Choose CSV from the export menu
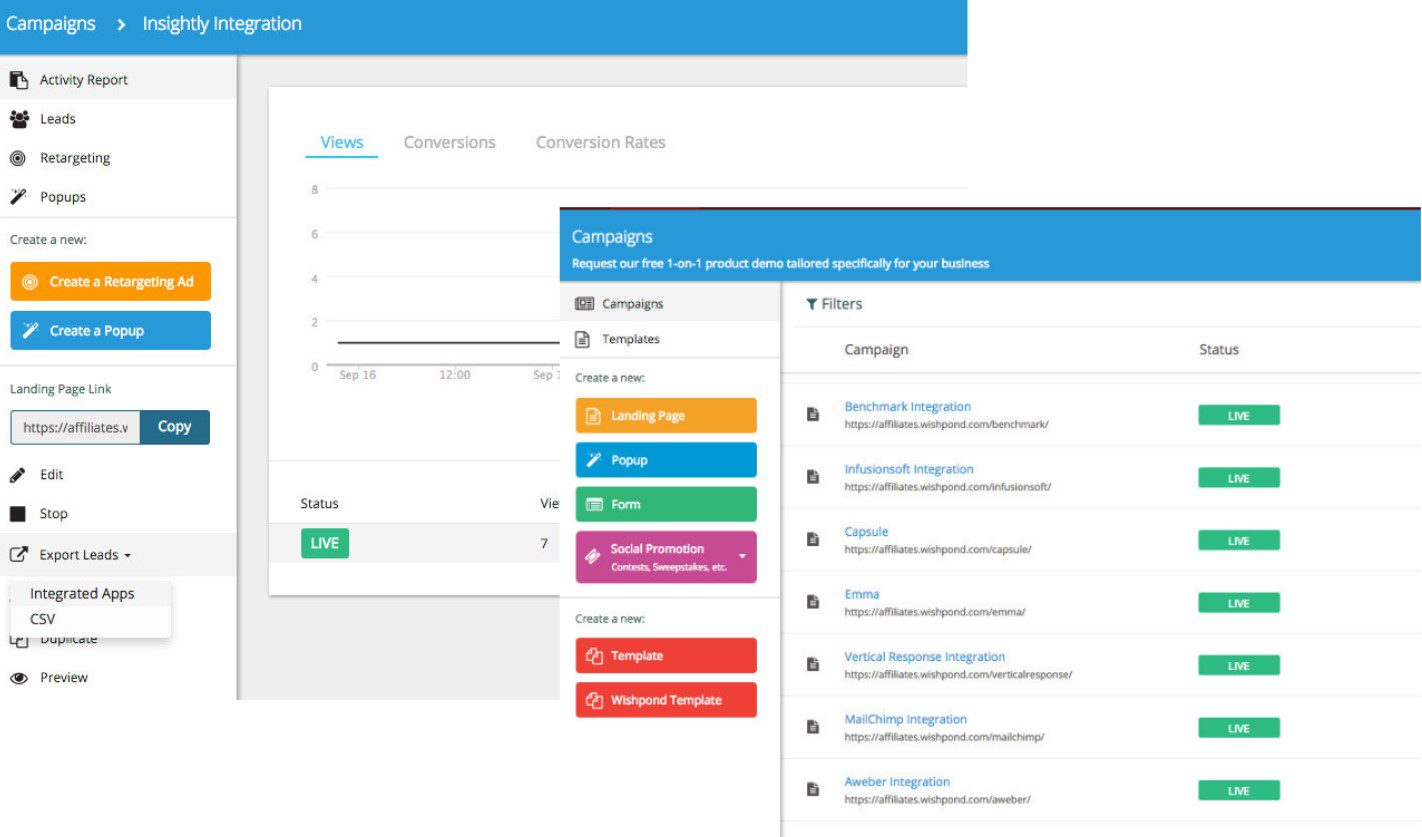This screenshot has width=1422, height=837. point(43,619)
